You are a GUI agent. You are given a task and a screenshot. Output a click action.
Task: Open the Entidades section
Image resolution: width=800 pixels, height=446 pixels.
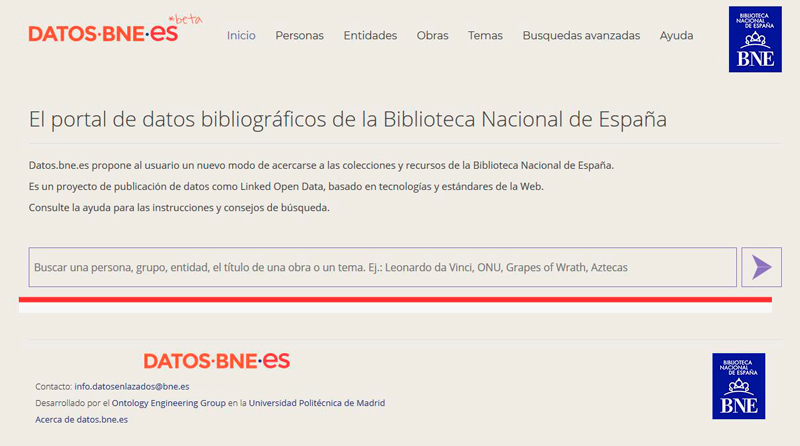(370, 36)
